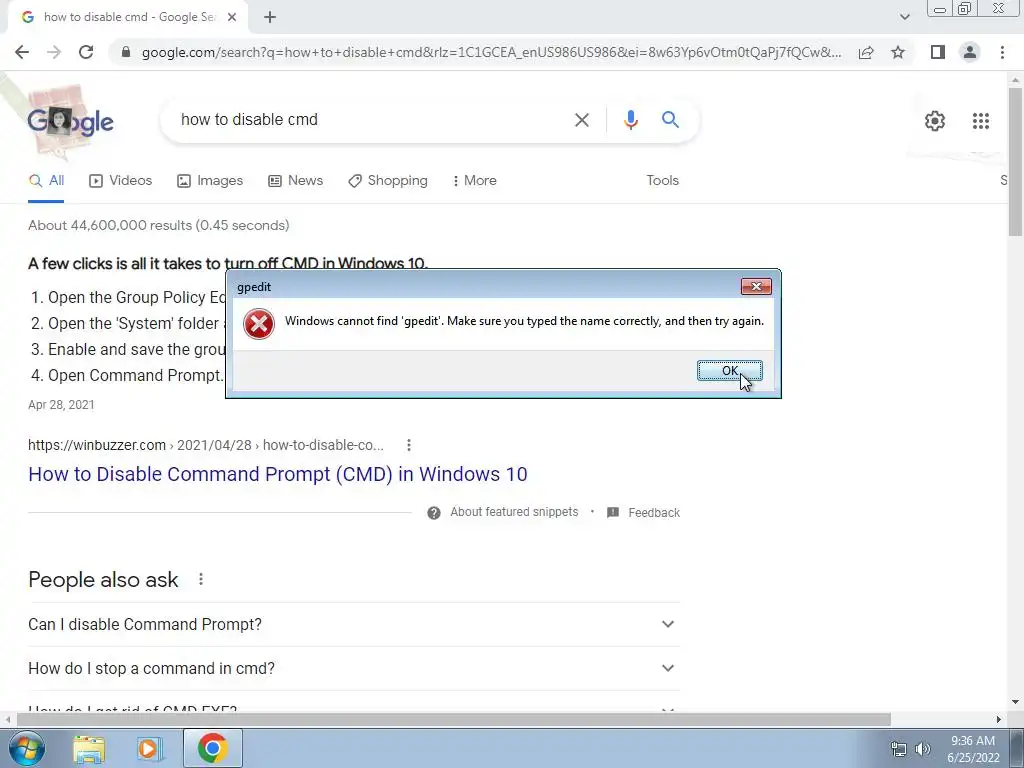The image size is (1024, 768).
Task: Switch to the Shopping tab
Action: pos(388,181)
